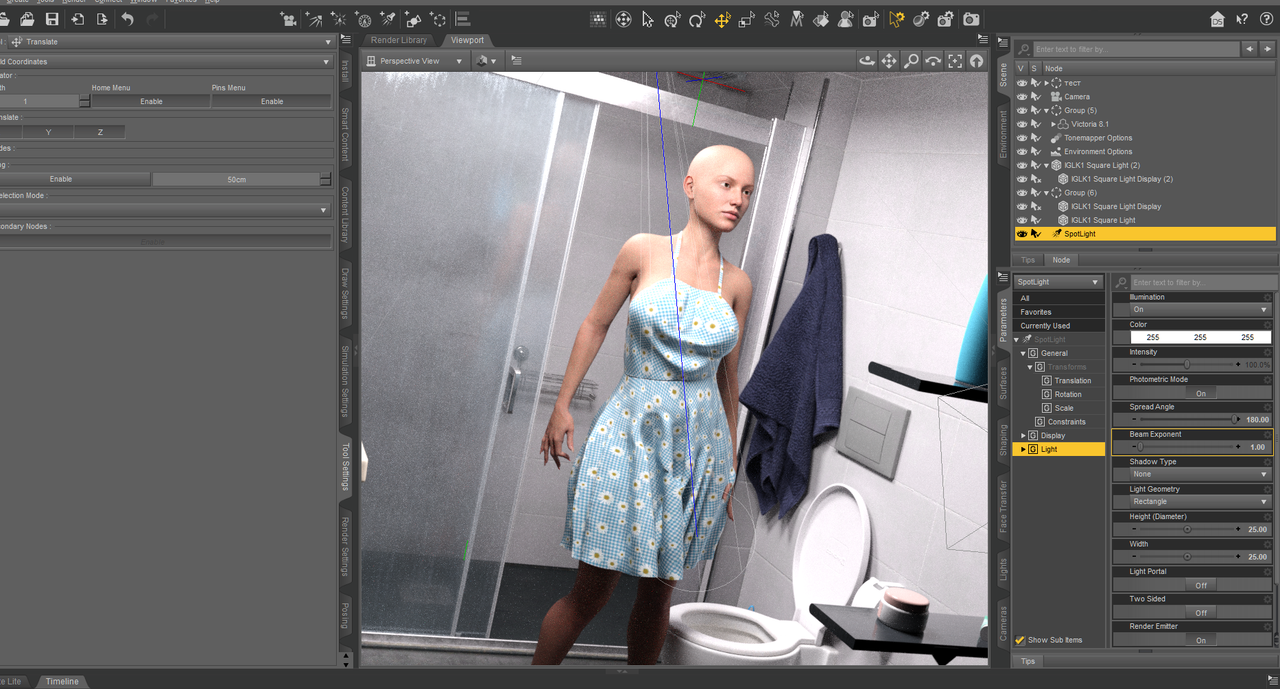Click the viewport Frame selection control
The height and width of the screenshot is (689, 1280).
coord(955,61)
